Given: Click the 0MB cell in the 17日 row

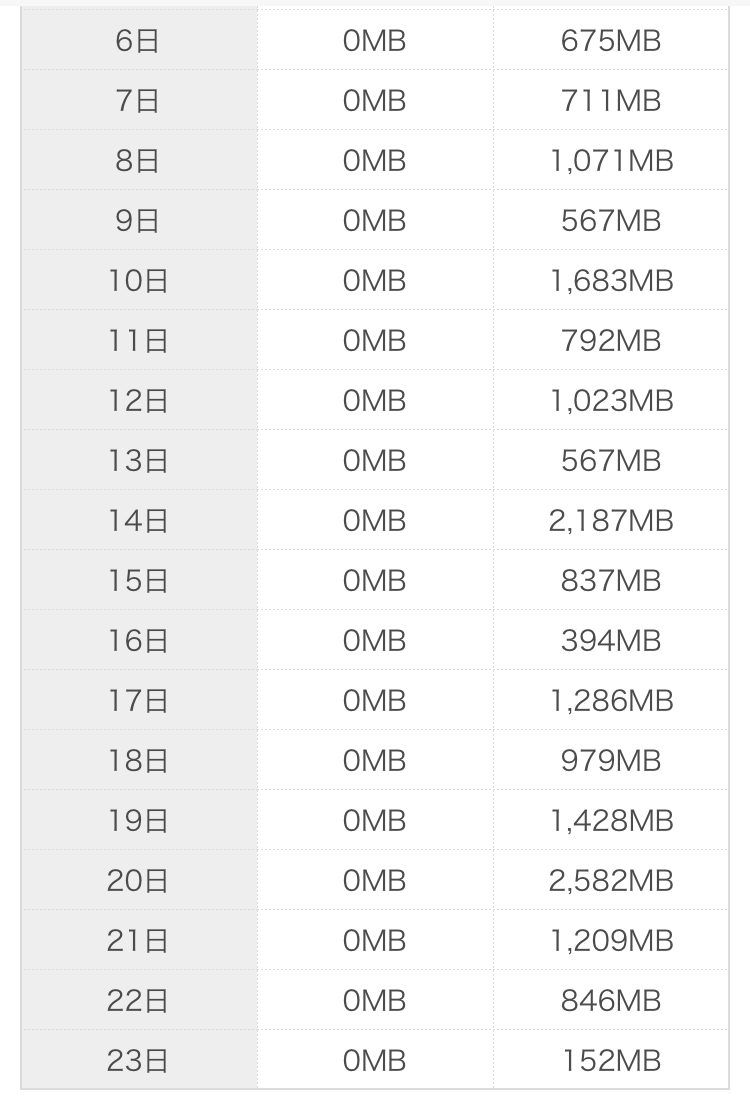Looking at the screenshot, I should (x=374, y=701).
